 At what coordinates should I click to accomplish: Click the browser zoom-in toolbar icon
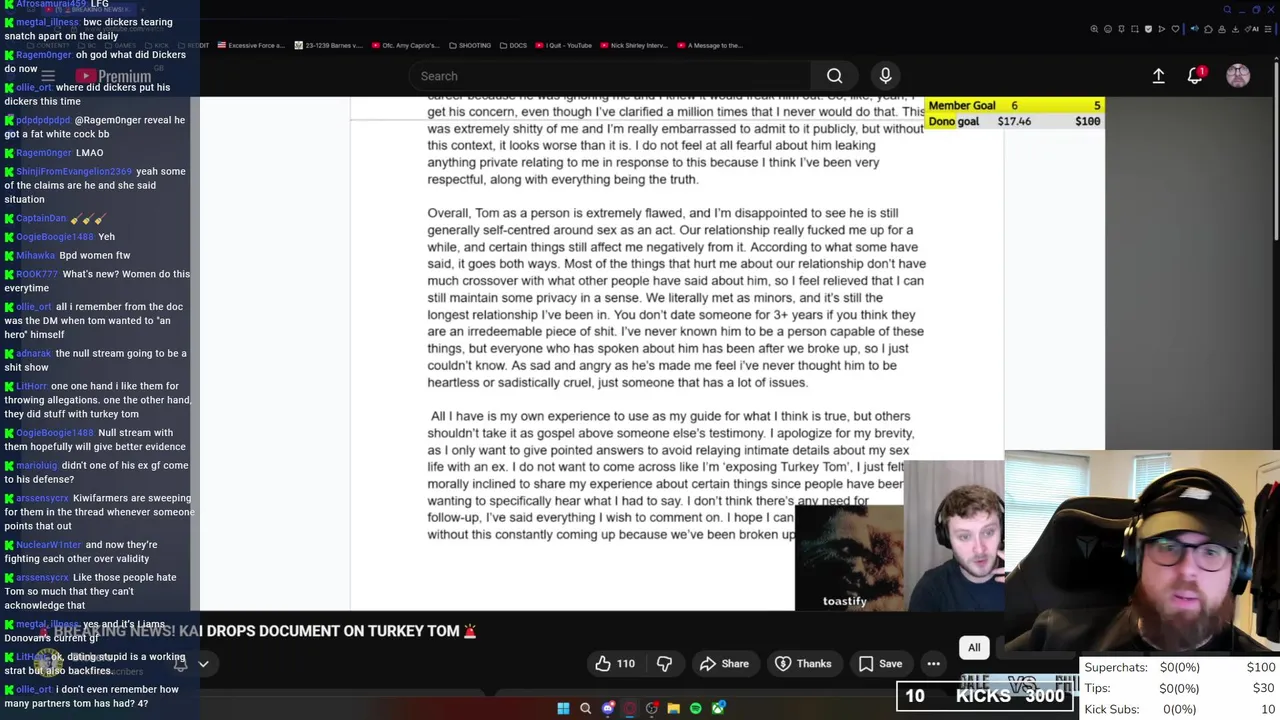(x=1094, y=29)
